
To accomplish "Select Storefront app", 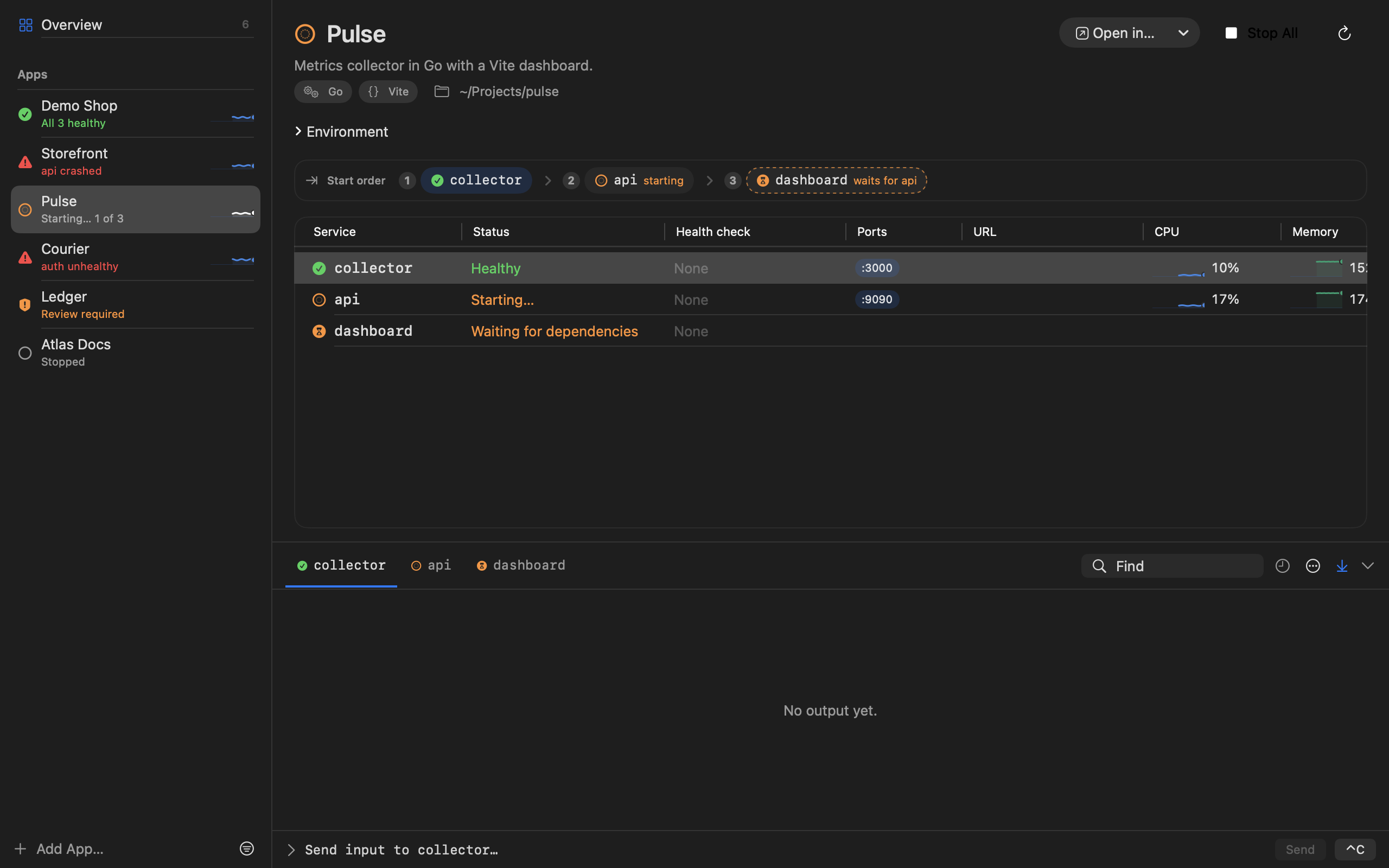I will coord(136,162).
